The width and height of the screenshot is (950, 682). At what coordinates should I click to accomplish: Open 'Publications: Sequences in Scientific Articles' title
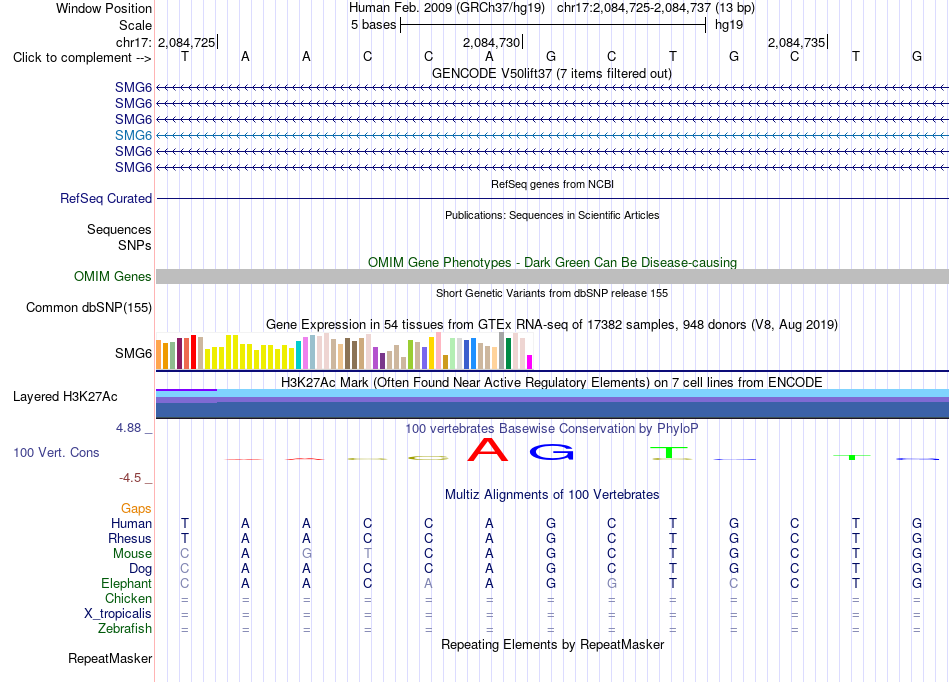552,215
